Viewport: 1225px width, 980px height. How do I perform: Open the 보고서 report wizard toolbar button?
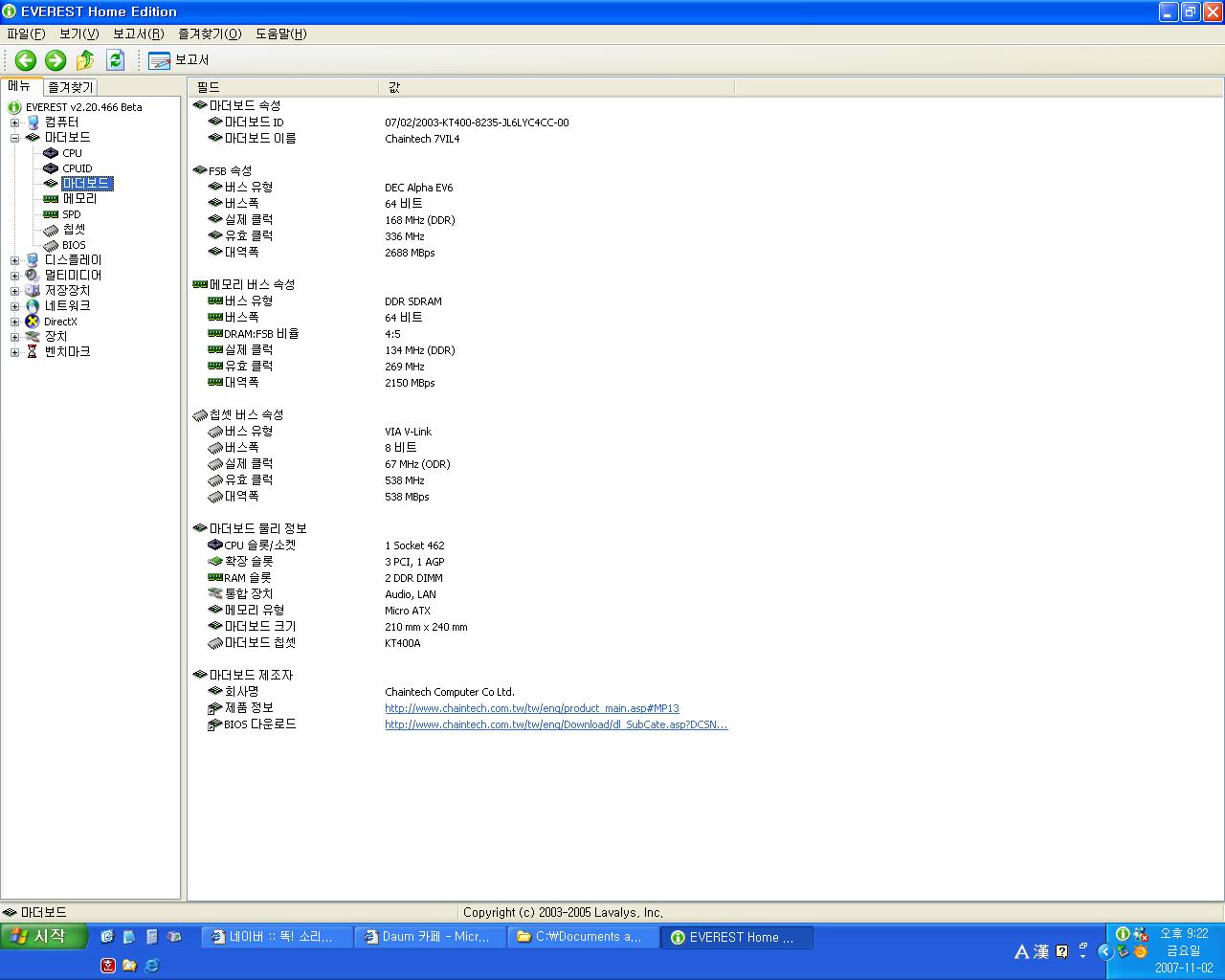pos(178,60)
